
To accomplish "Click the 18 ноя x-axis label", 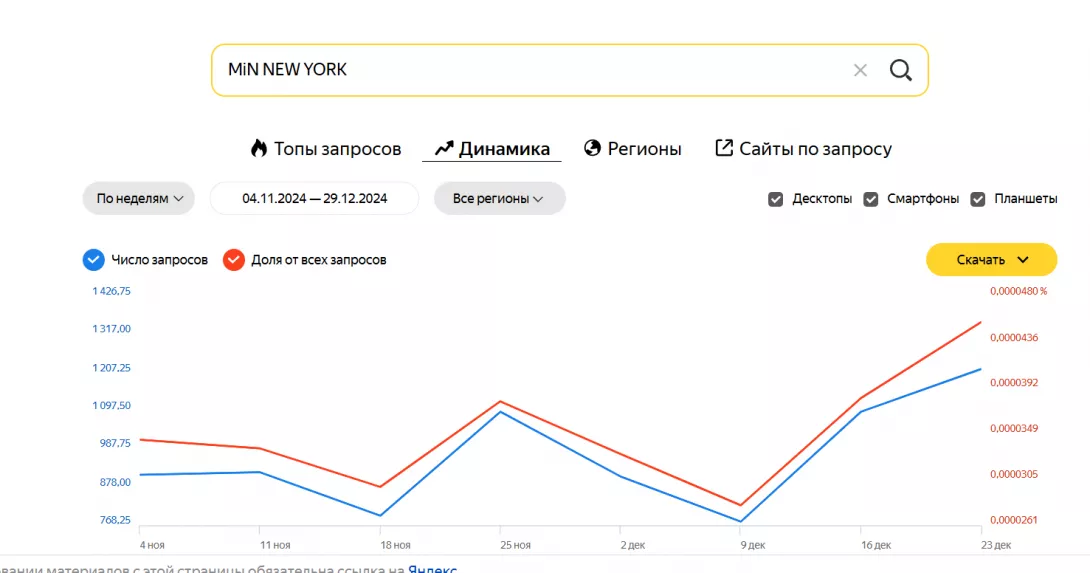I will point(396,545).
